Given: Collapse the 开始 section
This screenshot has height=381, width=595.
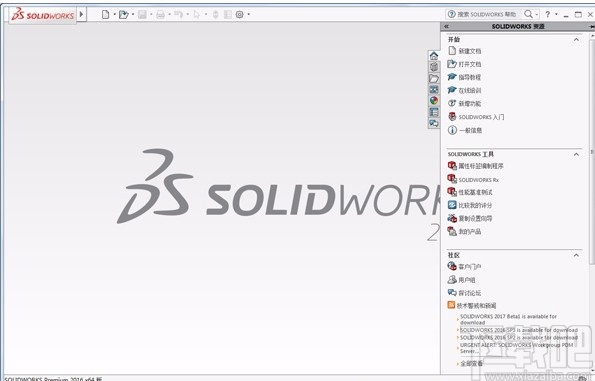Looking at the screenshot, I should pos(576,39).
